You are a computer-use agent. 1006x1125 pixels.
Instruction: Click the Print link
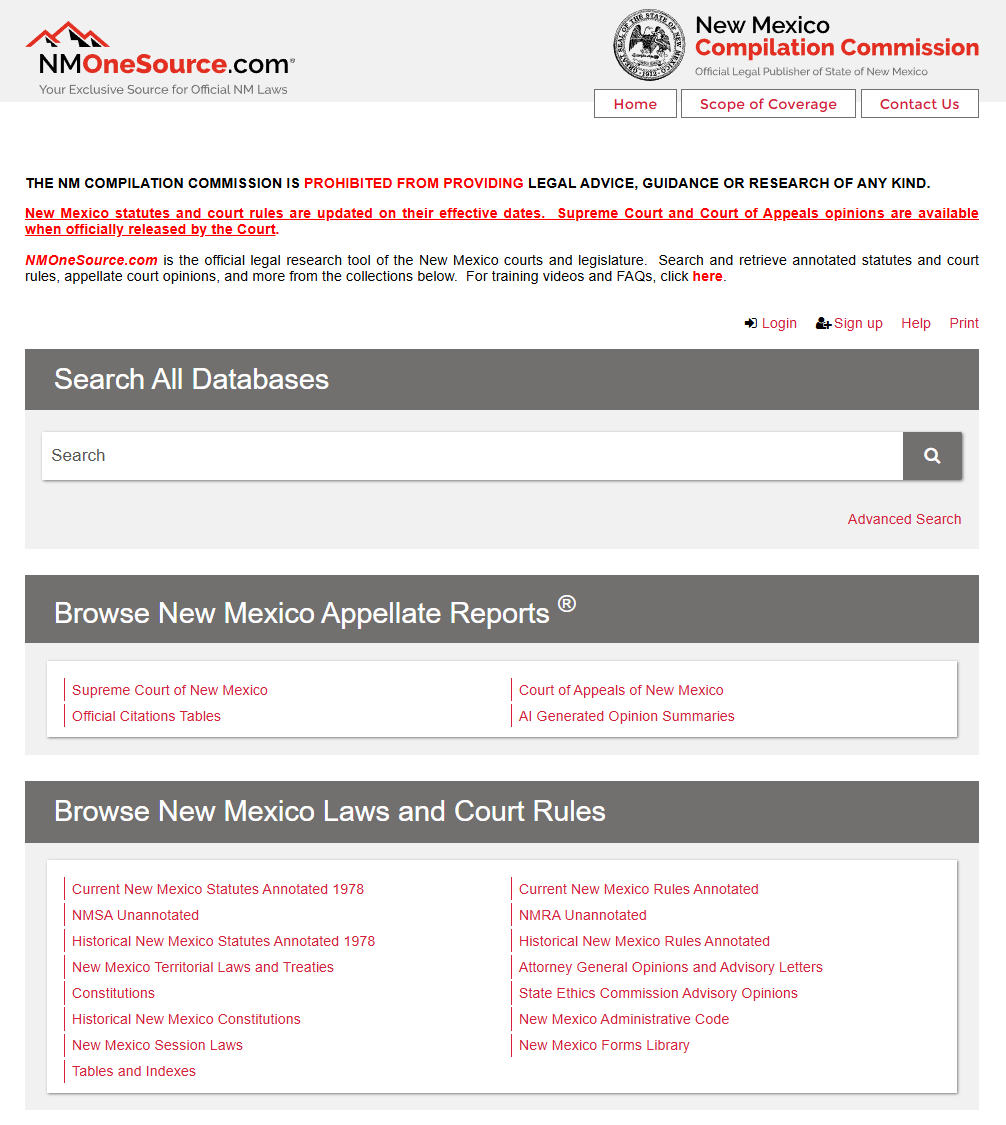tap(964, 323)
